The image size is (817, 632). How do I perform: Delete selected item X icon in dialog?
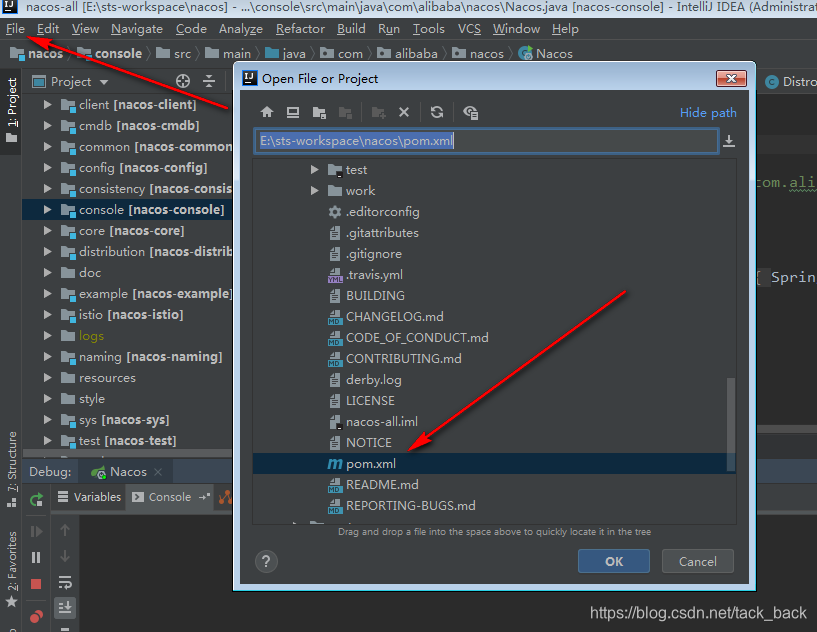(404, 112)
